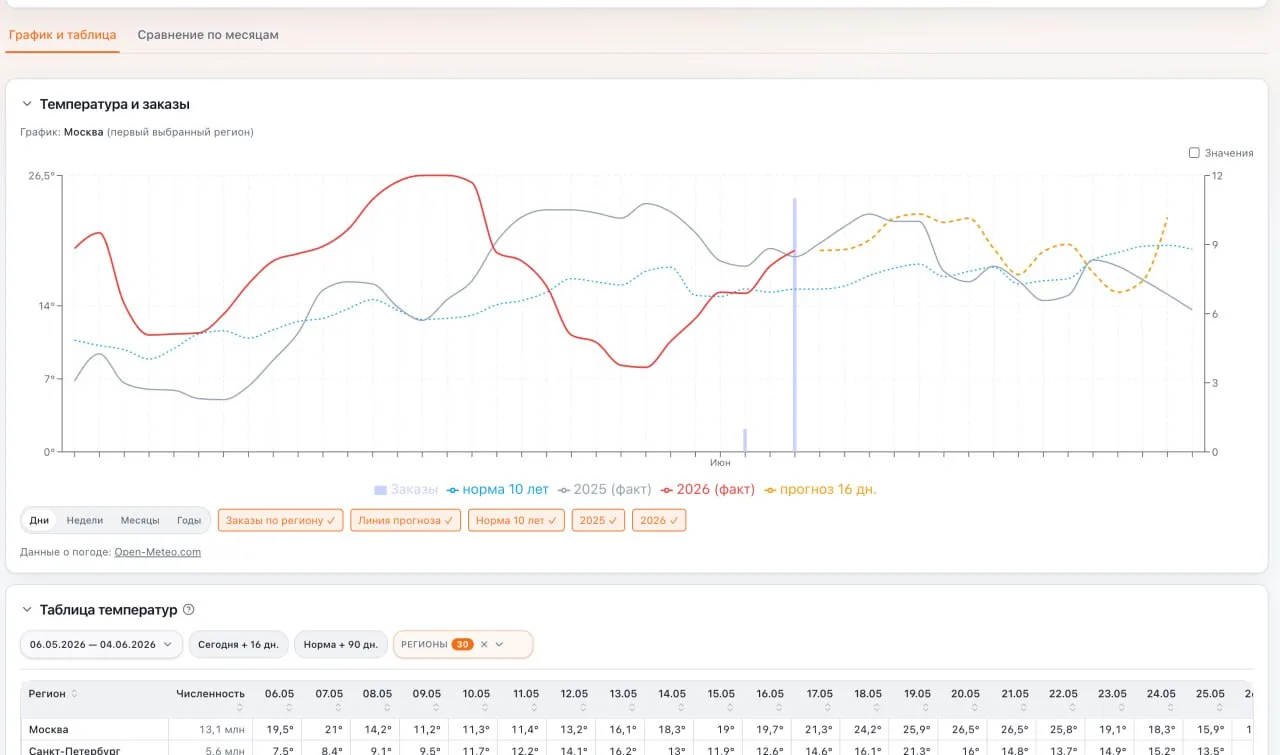
Task: Sort table by Регион column arrows
Action: 75,694
